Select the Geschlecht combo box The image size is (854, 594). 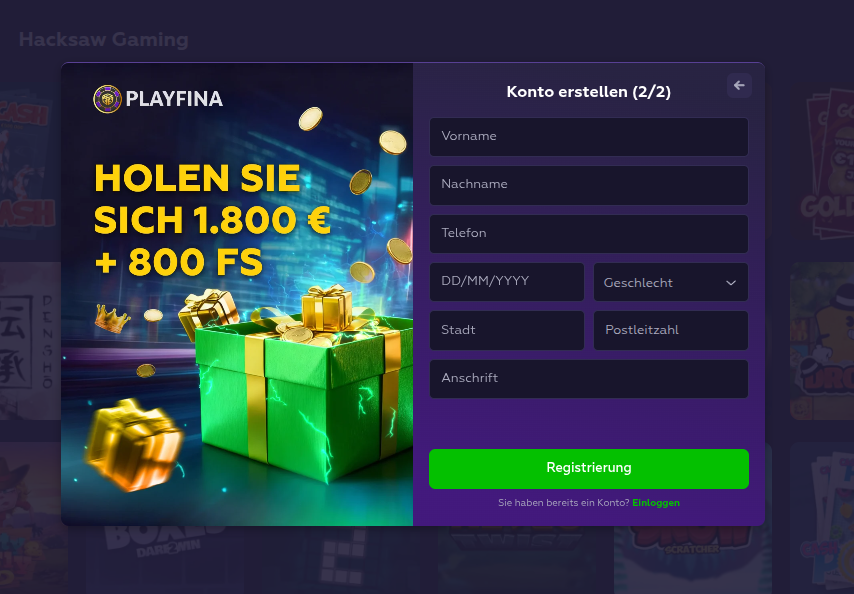[670, 282]
